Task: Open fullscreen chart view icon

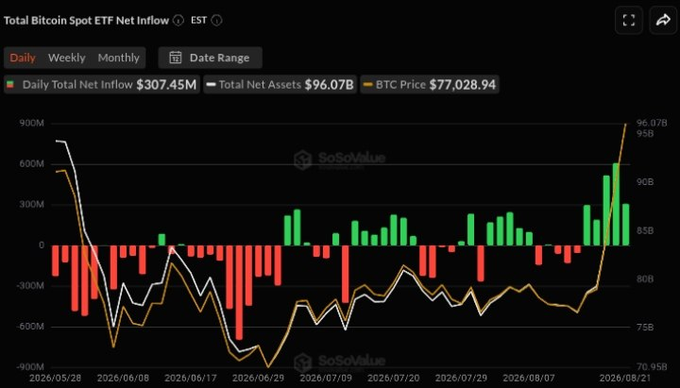Action: 629,20
